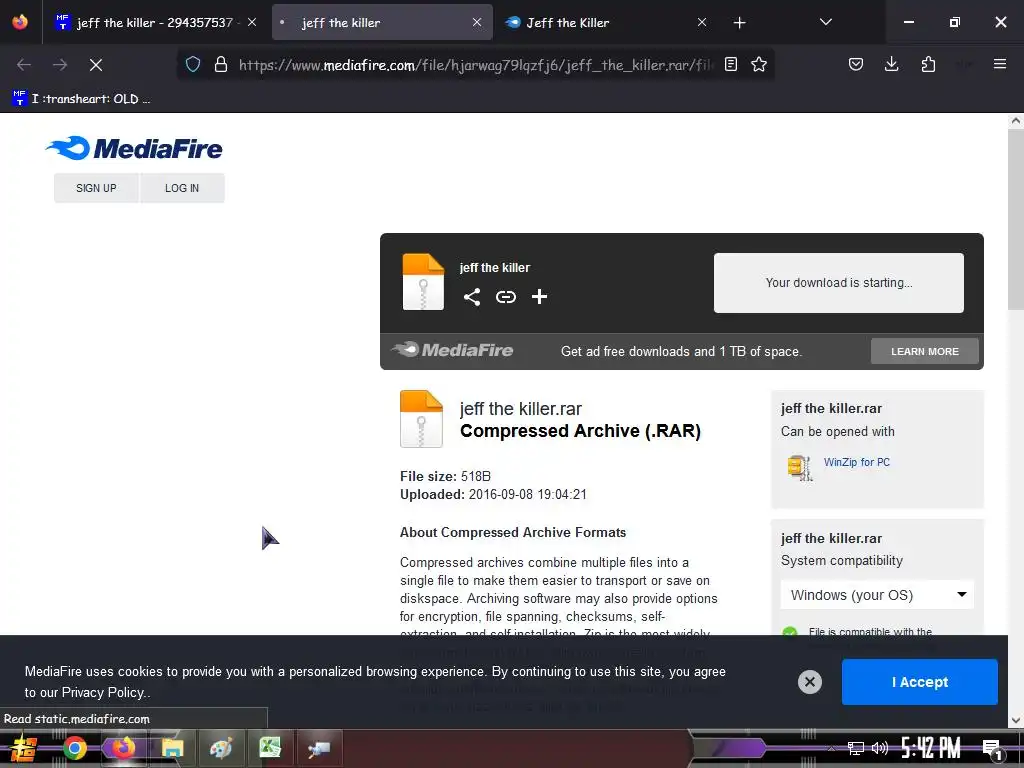Image resolution: width=1024 pixels, height=768 pixels.
Task: Add file to account with plus icon
Action: coord(539,297)
